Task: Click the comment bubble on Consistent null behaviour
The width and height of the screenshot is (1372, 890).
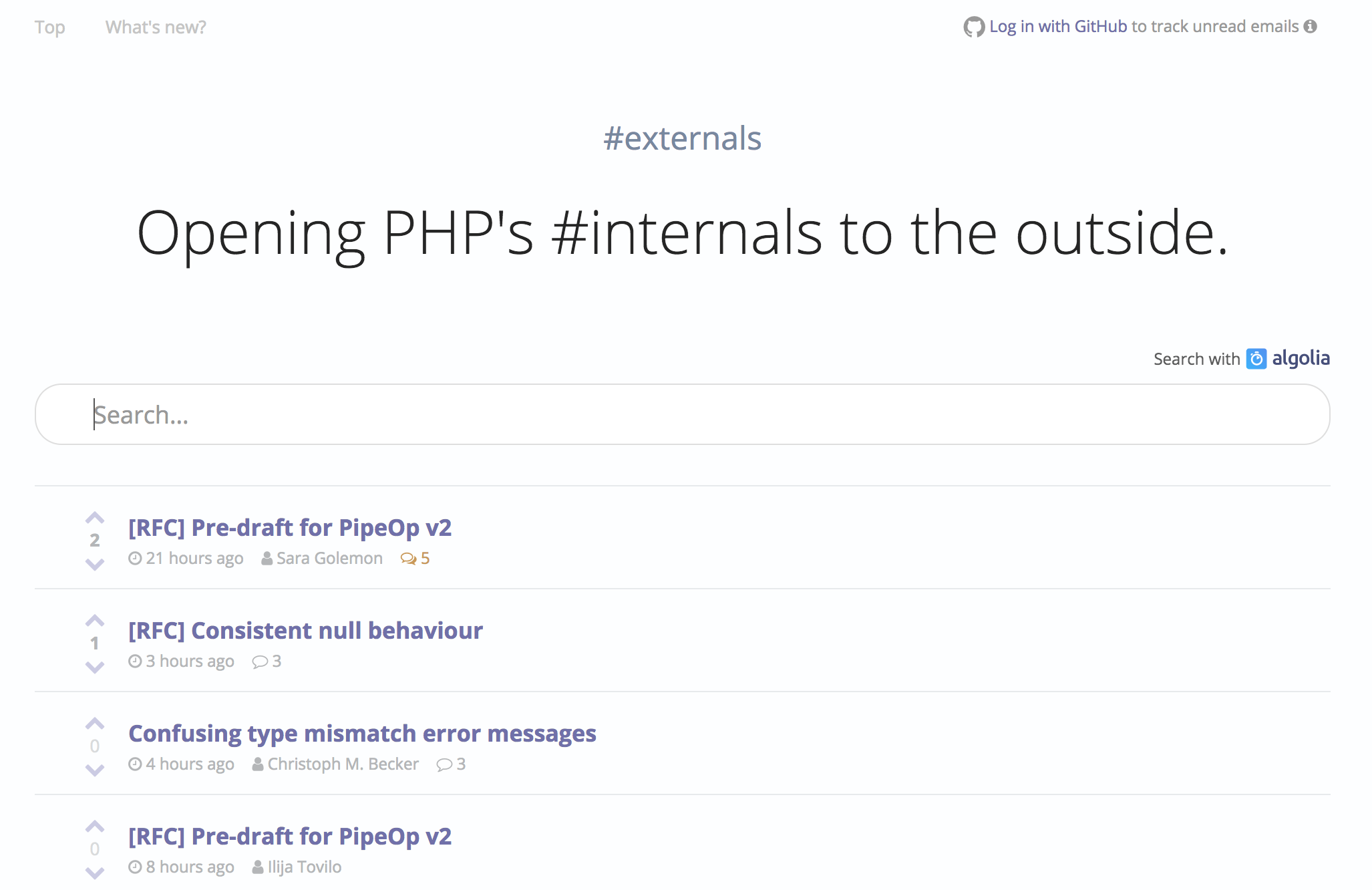Action: pos(259,661)
